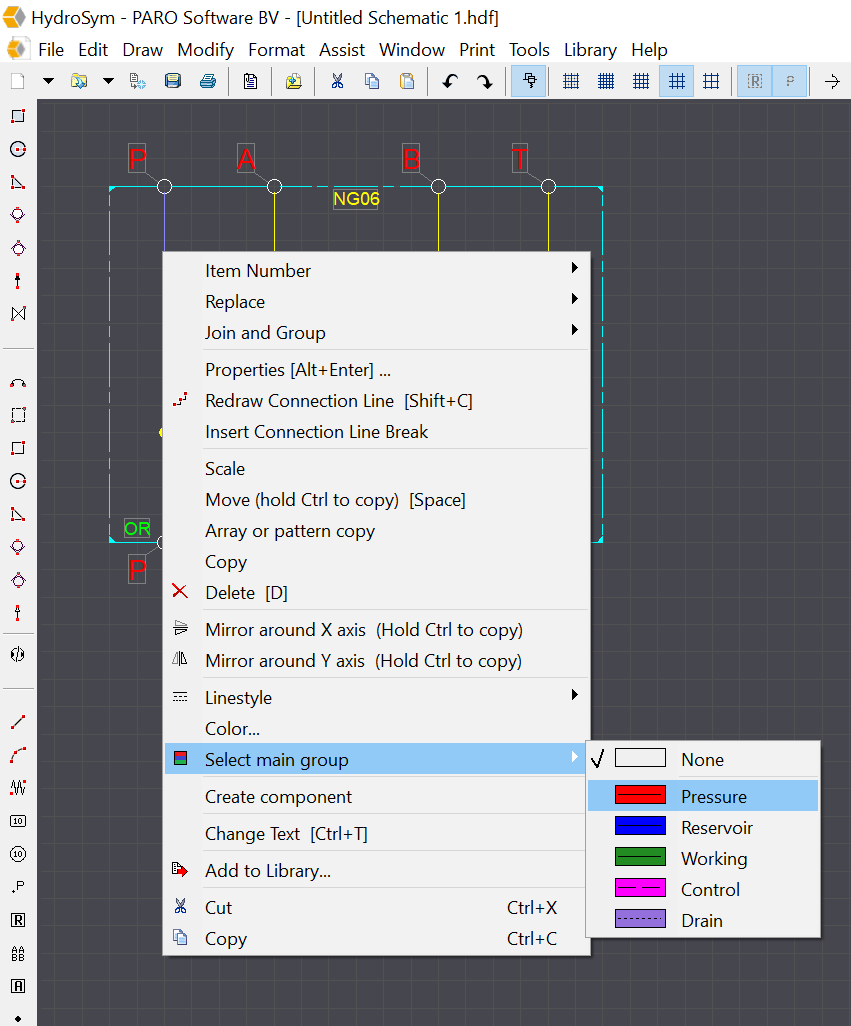Toggle the highlighted P button in top toolbar
This screenshot has width=851, height=1026.
[790, 81]
